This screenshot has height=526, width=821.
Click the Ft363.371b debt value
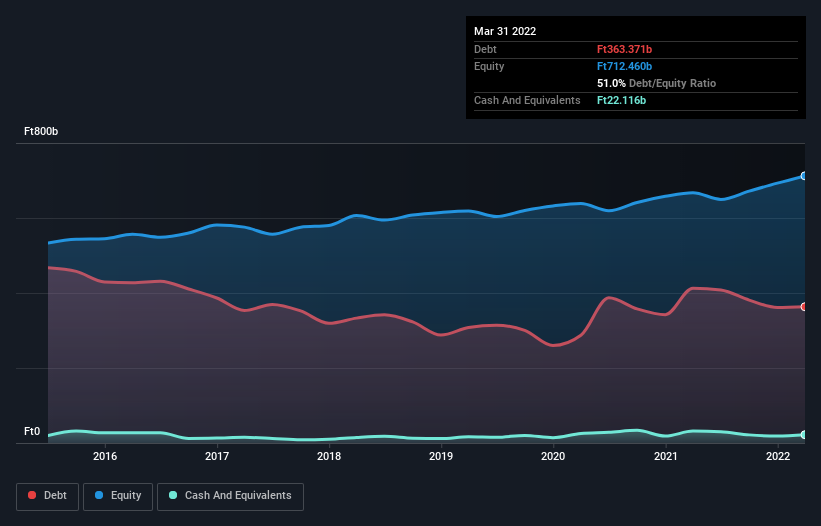[624, 49]
